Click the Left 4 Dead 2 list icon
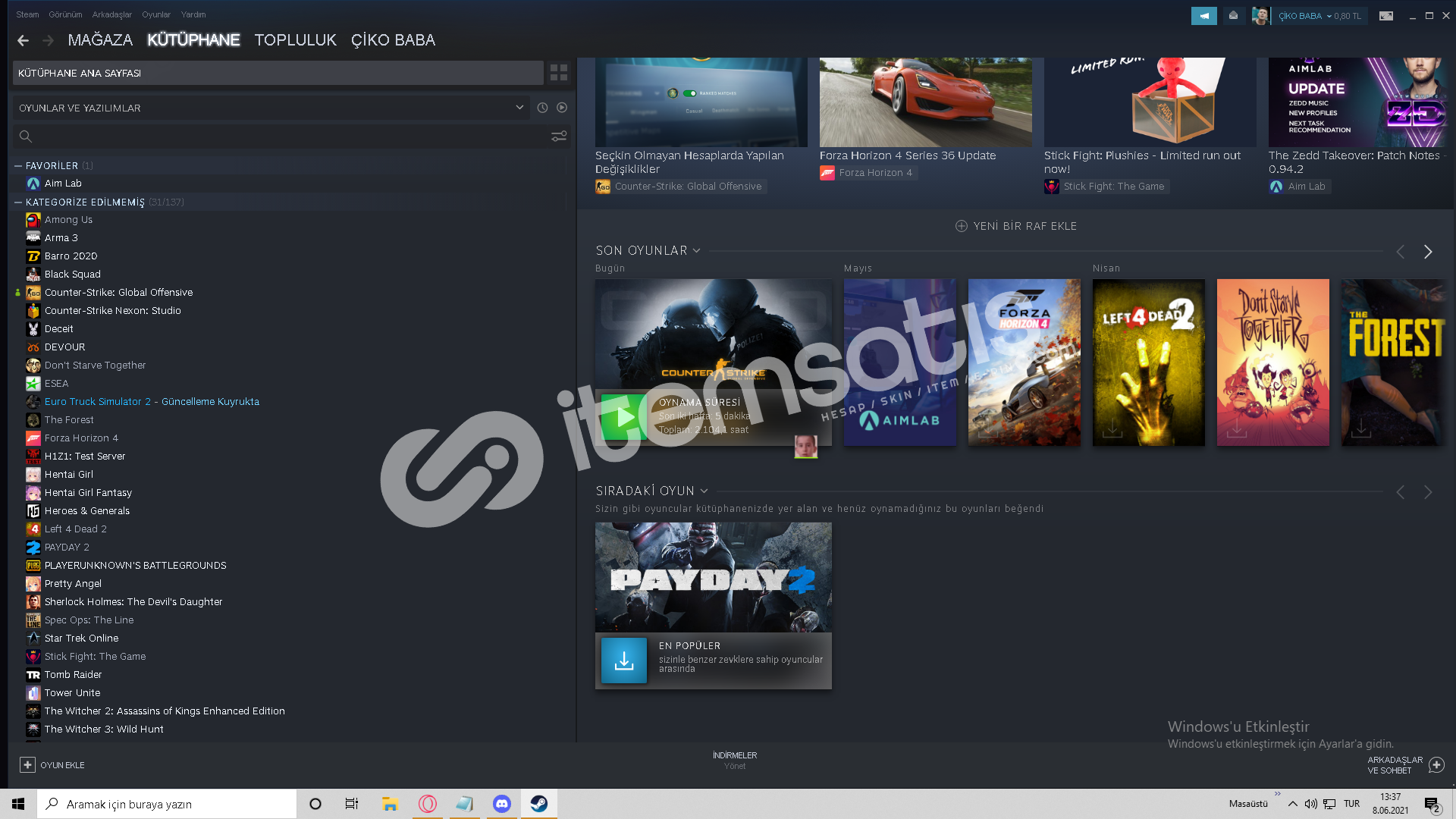The height and width of the screenshot is (819, 1456). tap(33, 529)
